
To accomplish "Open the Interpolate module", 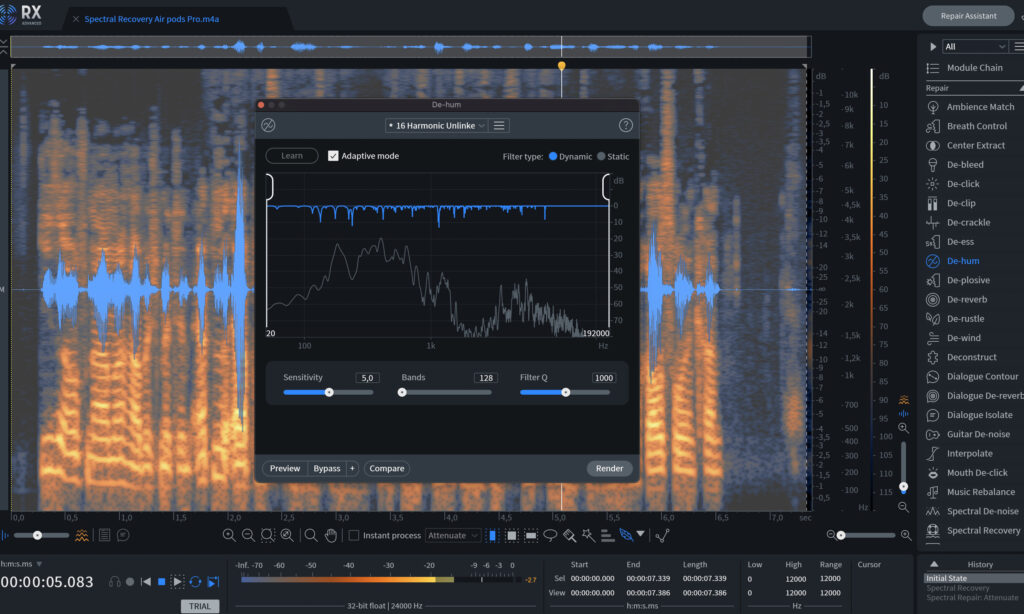I will tap(959, 453).
